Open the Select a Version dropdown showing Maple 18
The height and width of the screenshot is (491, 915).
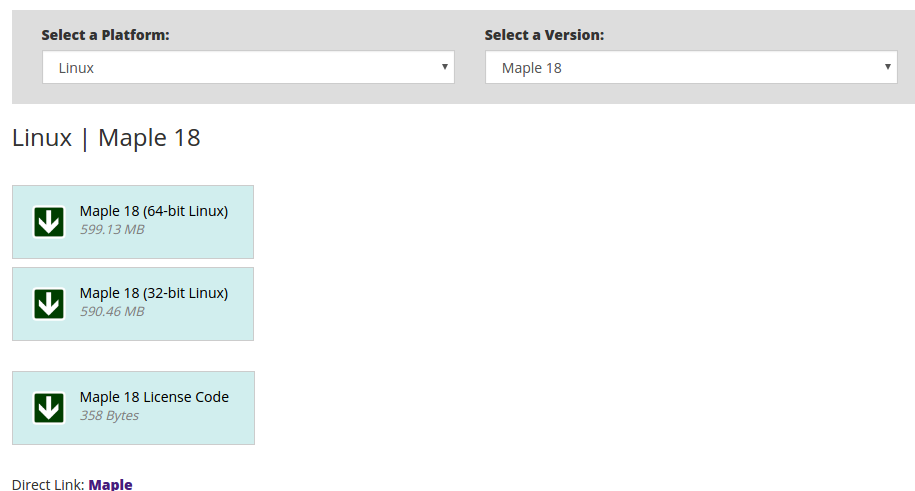(691, 67)
